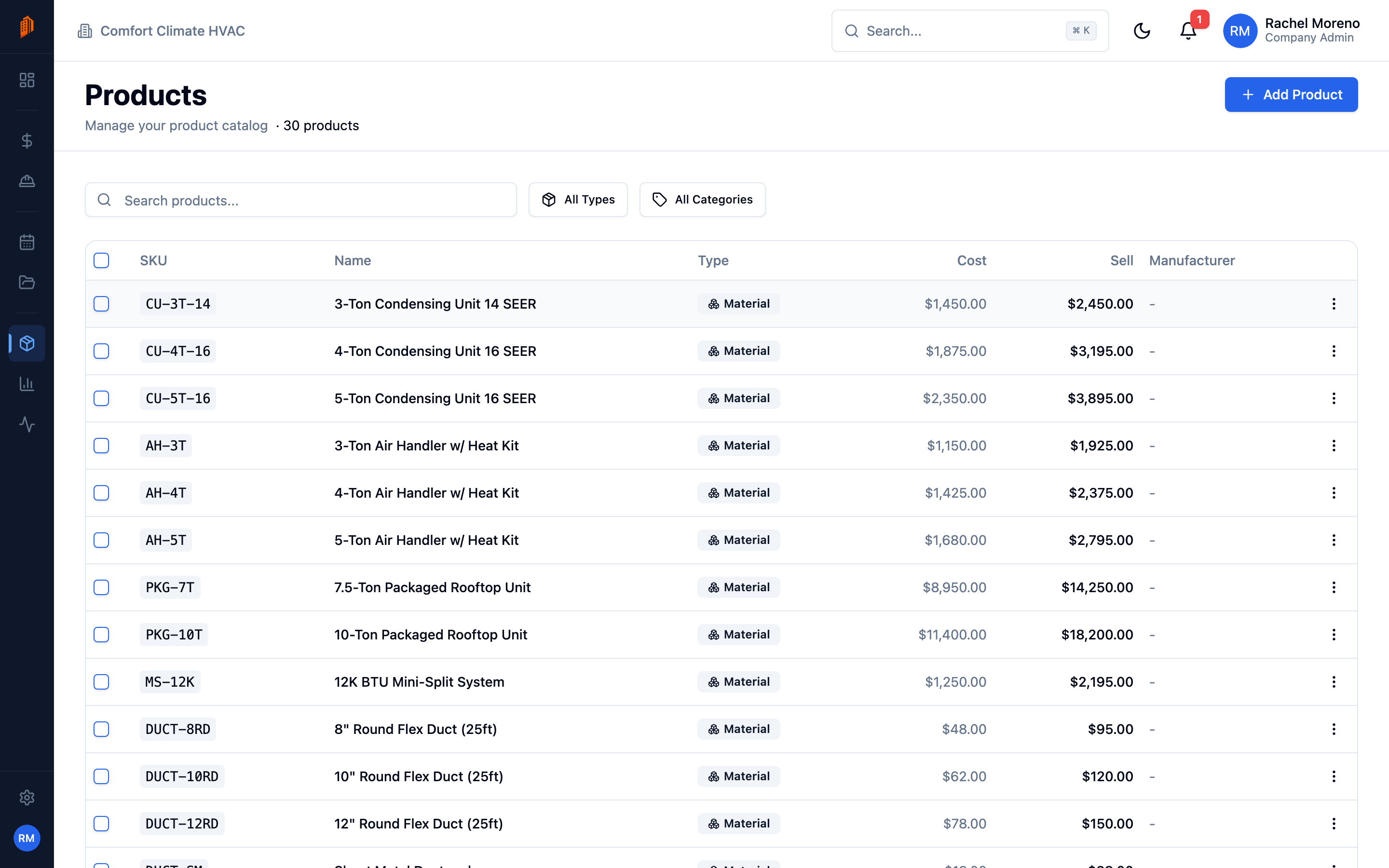
Task: Check the PKG-10T row checkbox
Action: pos(102,634)
